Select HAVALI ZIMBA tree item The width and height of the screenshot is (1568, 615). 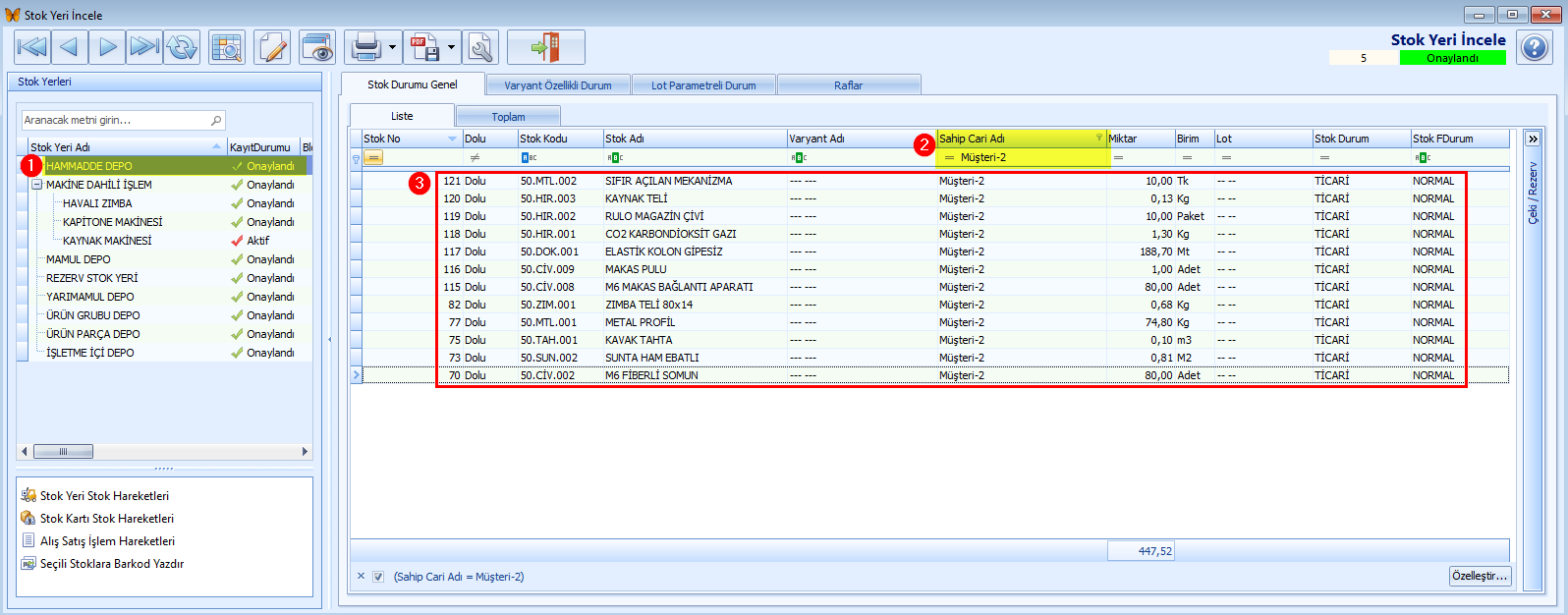pos(97,203)
